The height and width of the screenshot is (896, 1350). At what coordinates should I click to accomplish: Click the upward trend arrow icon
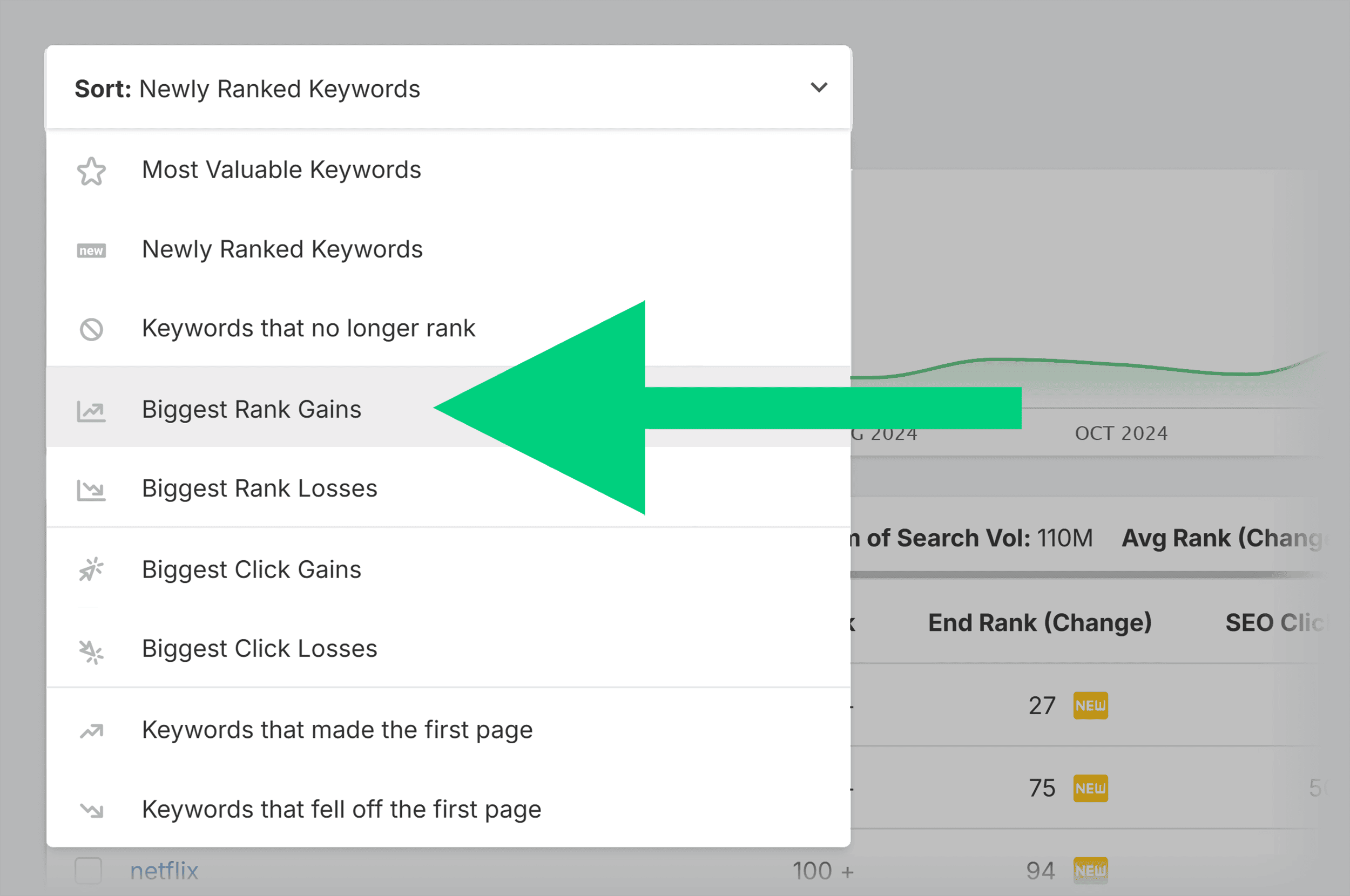pyautogui.click(x=91, y=731)
